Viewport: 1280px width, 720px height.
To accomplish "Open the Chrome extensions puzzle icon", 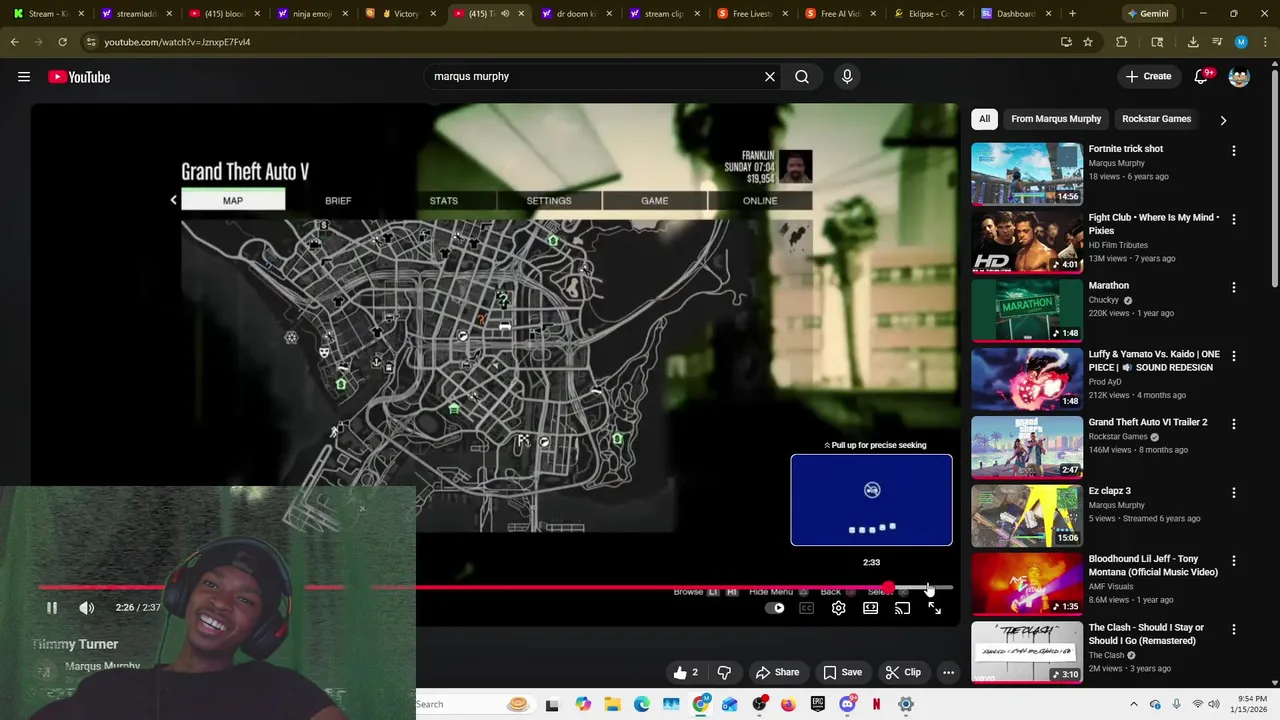I will tap(1121, 42).
